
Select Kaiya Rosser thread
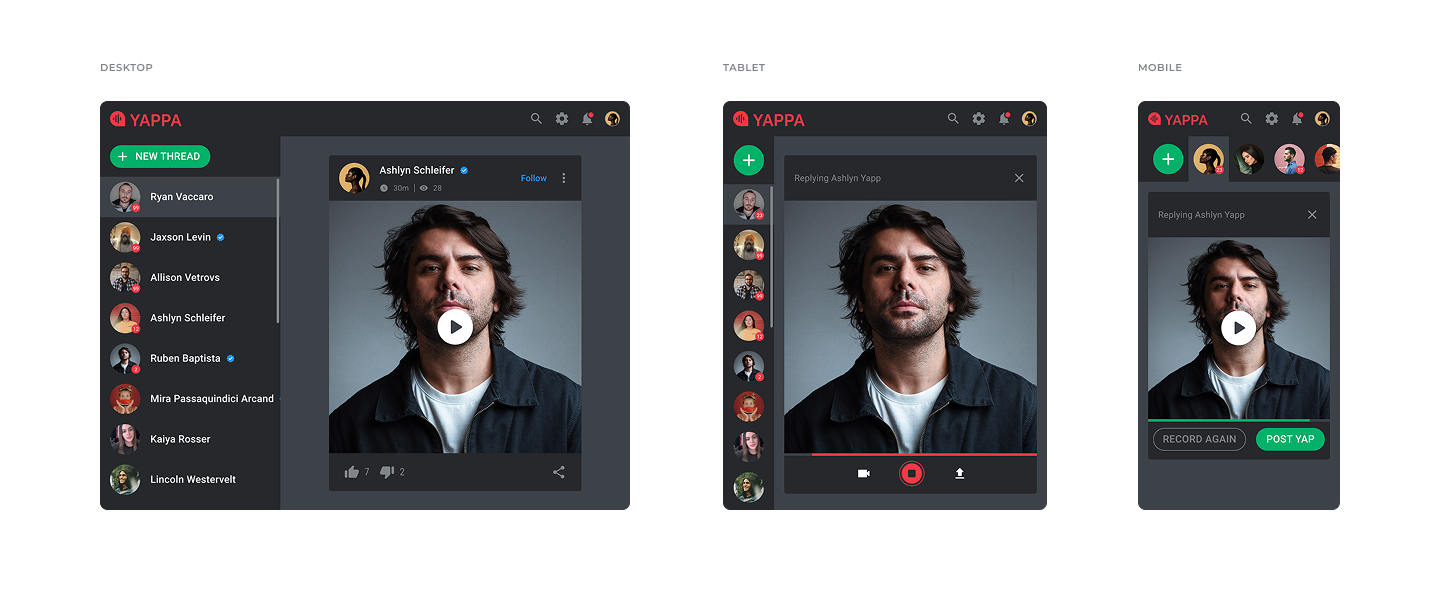tap(188, 439)
